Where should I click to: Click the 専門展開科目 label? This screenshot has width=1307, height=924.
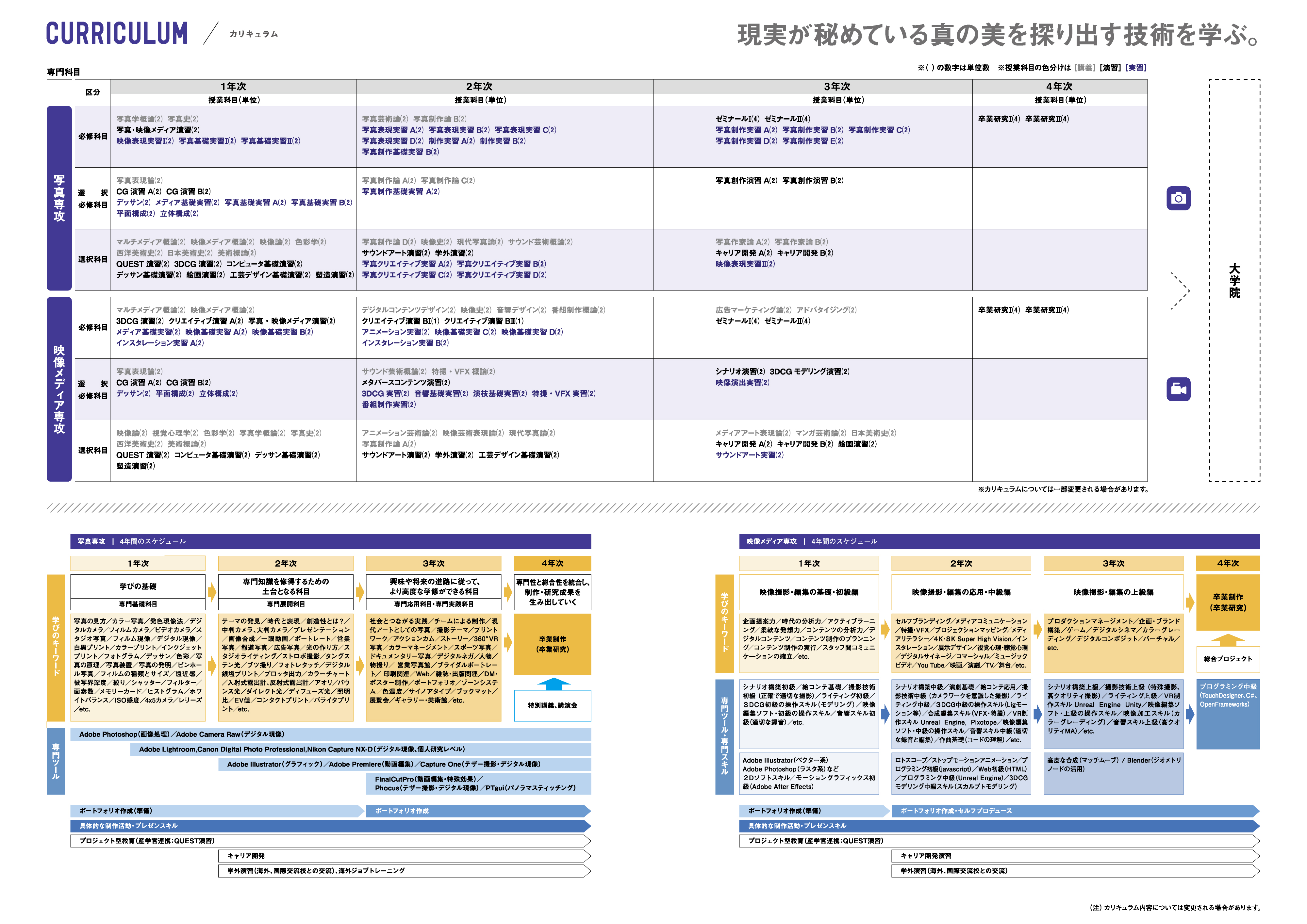coord(286,604)
